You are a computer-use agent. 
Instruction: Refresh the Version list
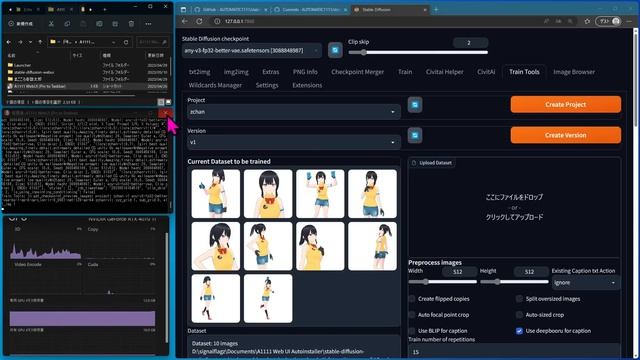[415, 136]
